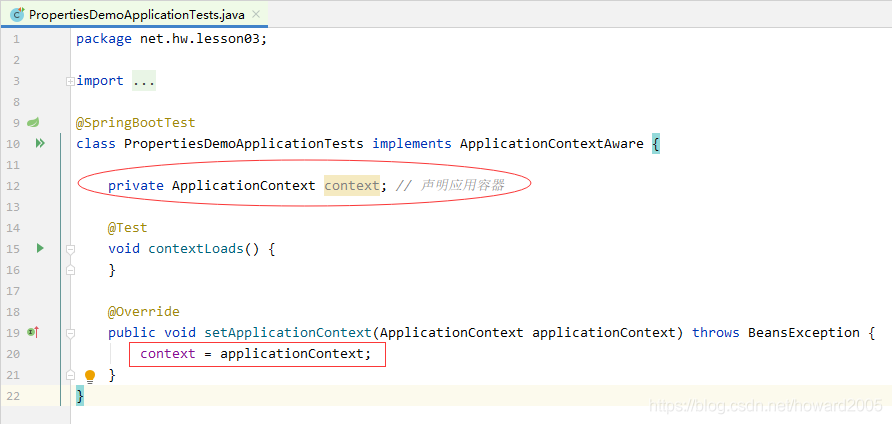892x424 pixels.
Task: Click the yellow lightbulb intention icon
Action: click(x=90, y=376)
